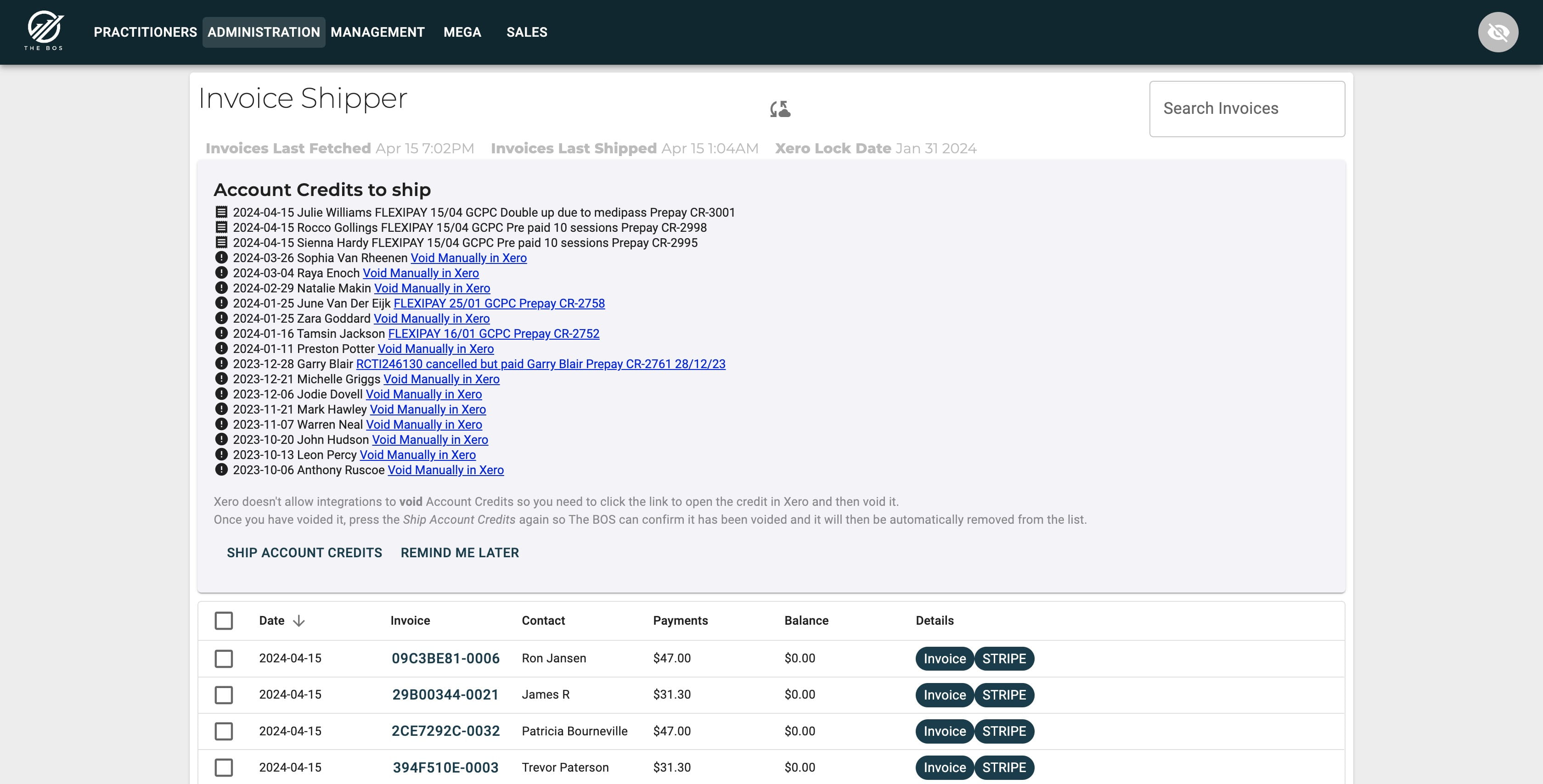Viewport: 1543px width, 784px height.
Task: Check the box for Ron Jansen's invoice
Action: tap(224, 659)
